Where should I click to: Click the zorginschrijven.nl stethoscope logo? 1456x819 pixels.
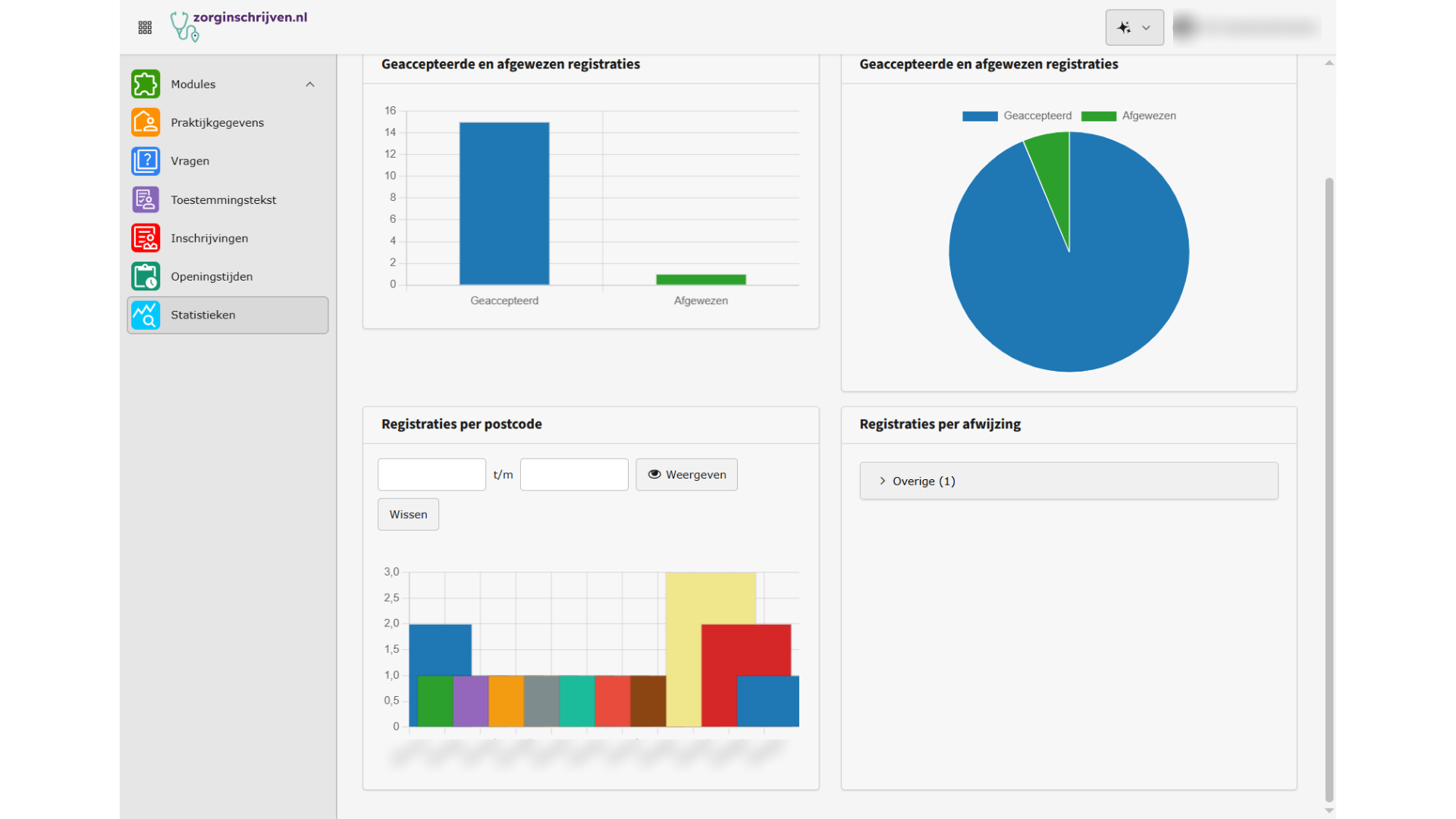[184, 27]
